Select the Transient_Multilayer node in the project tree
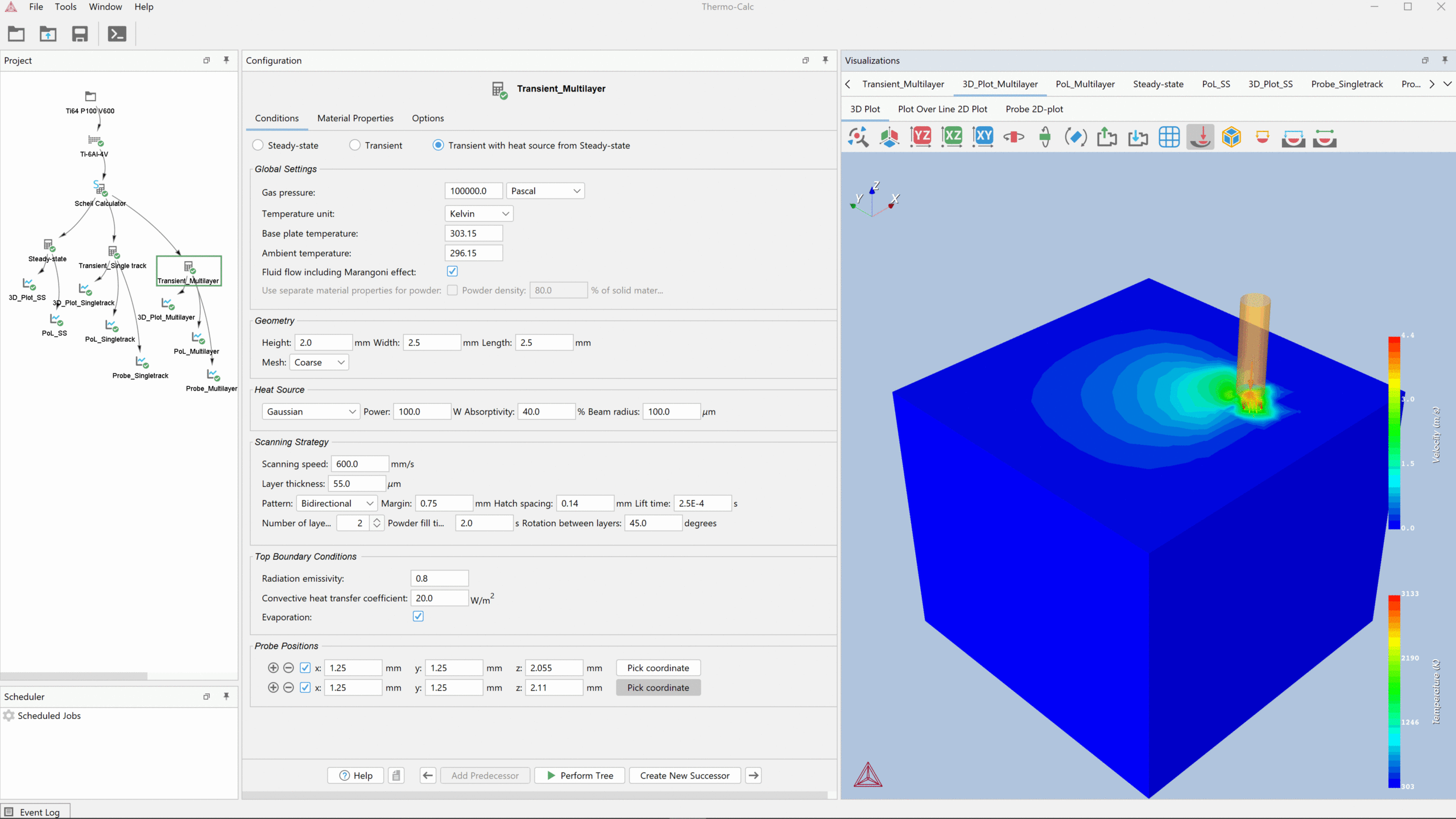1456x819 pixels. click(x=188, y=270)
